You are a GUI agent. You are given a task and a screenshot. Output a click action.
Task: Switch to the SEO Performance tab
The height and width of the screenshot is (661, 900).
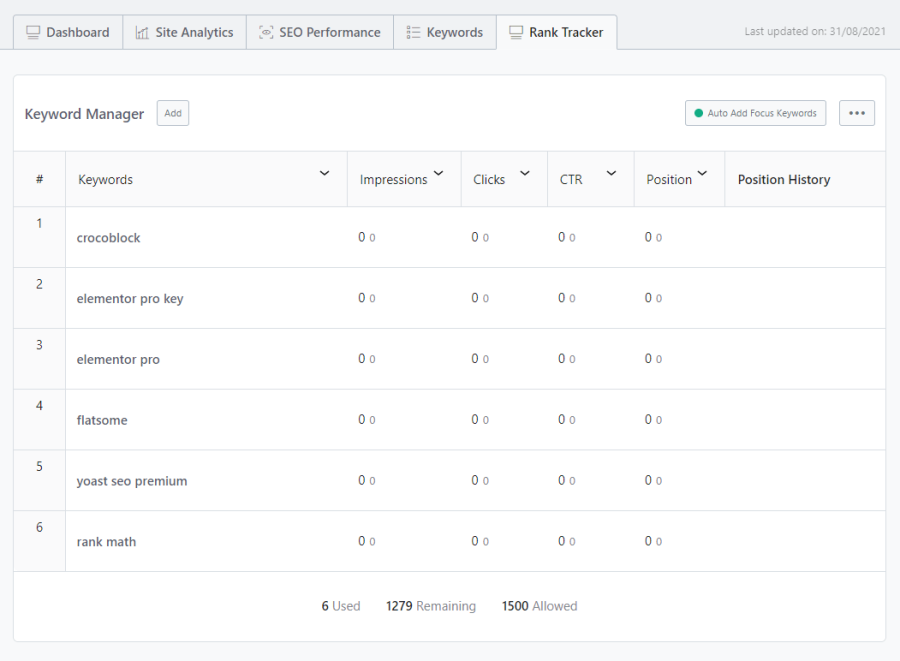click(x=319, y=32)
